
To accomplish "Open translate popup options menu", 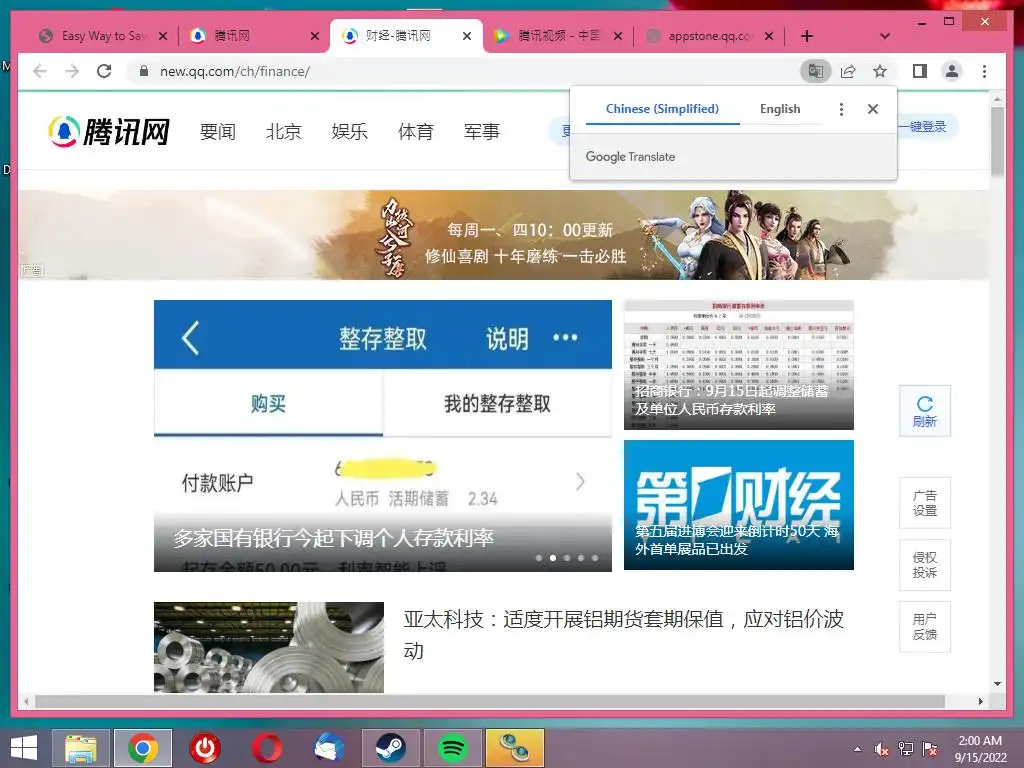I will pyautogui.click(x=841, y=109).
